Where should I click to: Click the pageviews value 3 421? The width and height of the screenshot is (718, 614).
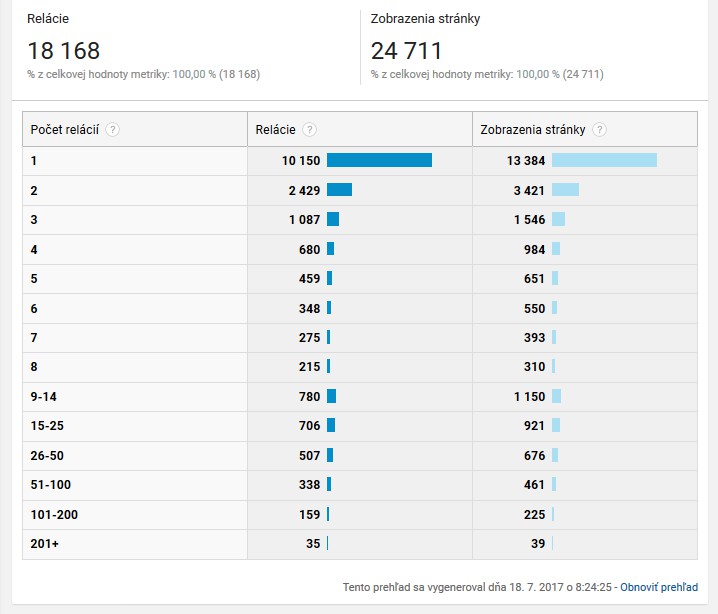(x=529, y=190)
